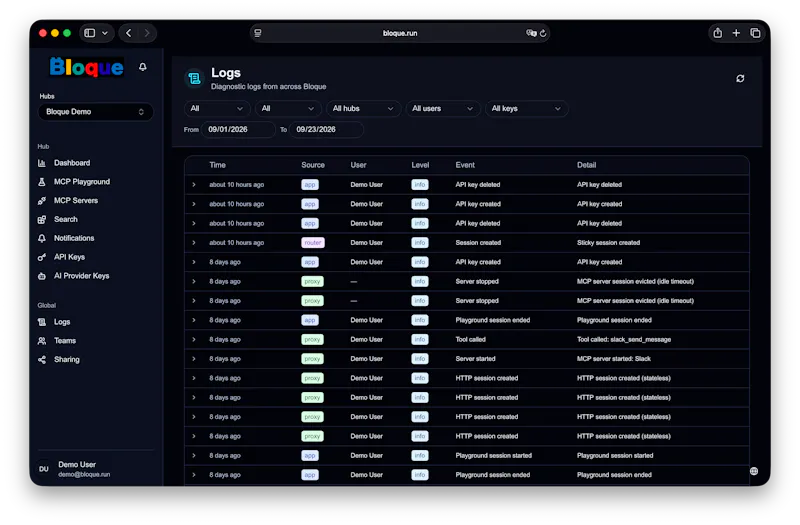Click the page settings icon in address bar

tap(258, 33)
